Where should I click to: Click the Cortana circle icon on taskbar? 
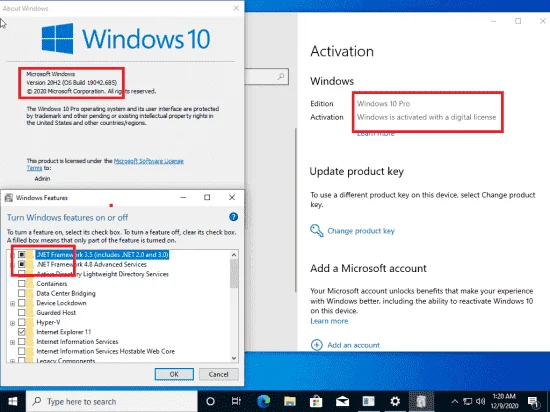(210, 401)
